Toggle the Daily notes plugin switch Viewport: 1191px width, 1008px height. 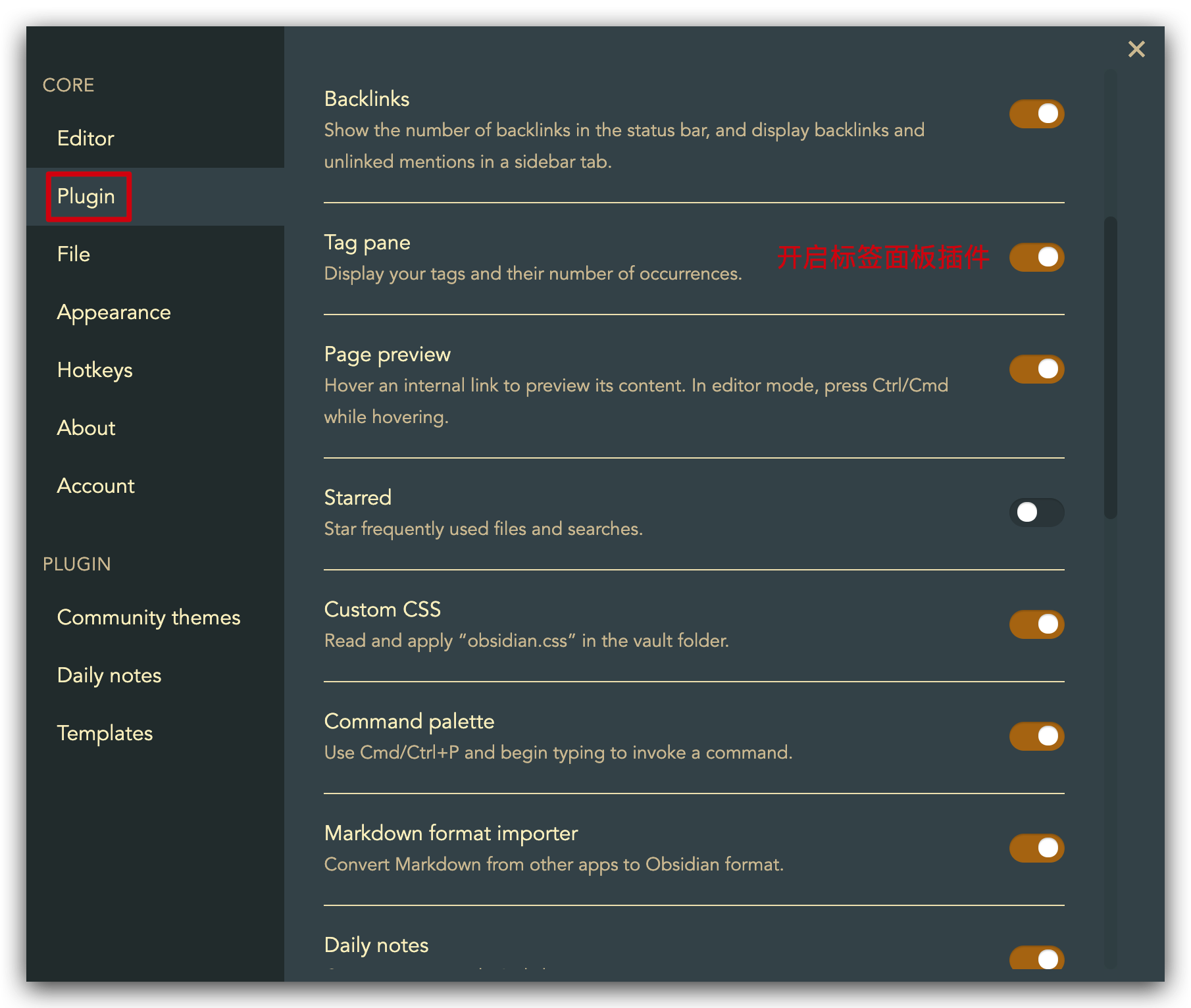tap(1037, 958)
